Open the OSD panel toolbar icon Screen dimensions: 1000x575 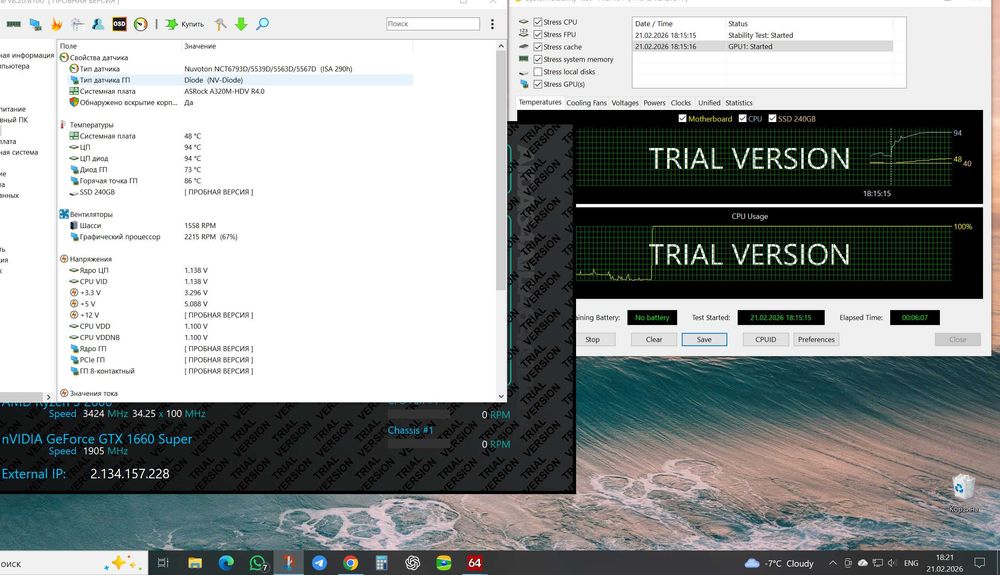(119, 23)
